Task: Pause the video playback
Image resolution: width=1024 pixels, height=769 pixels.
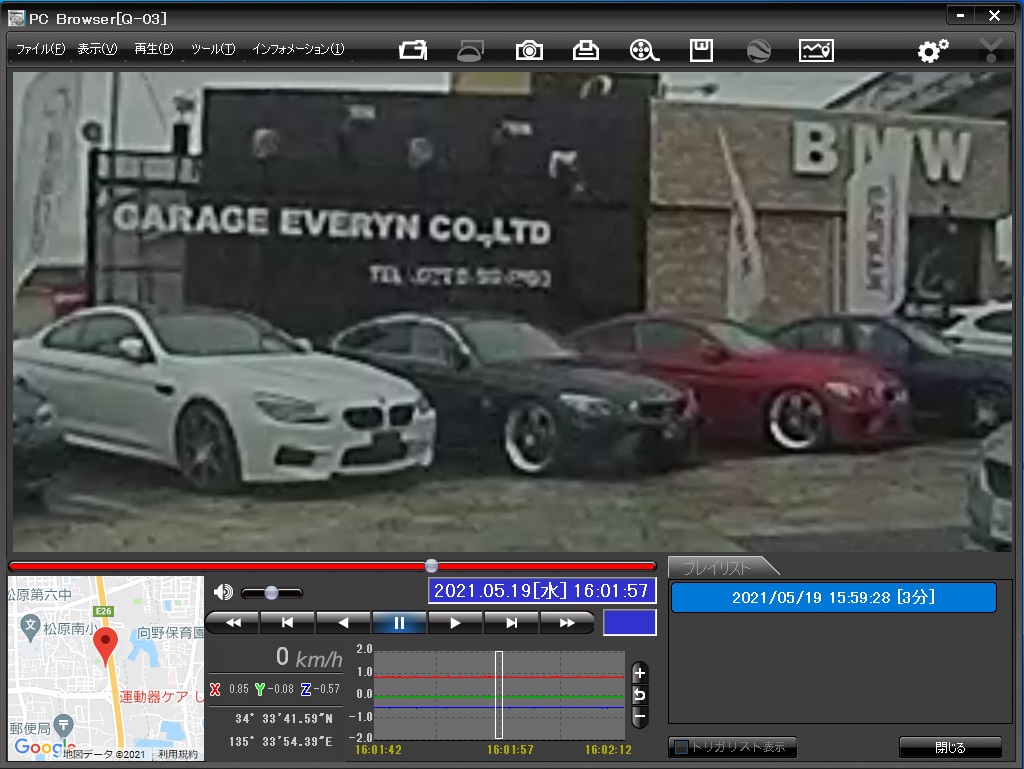Action: (x=399, y=623)
